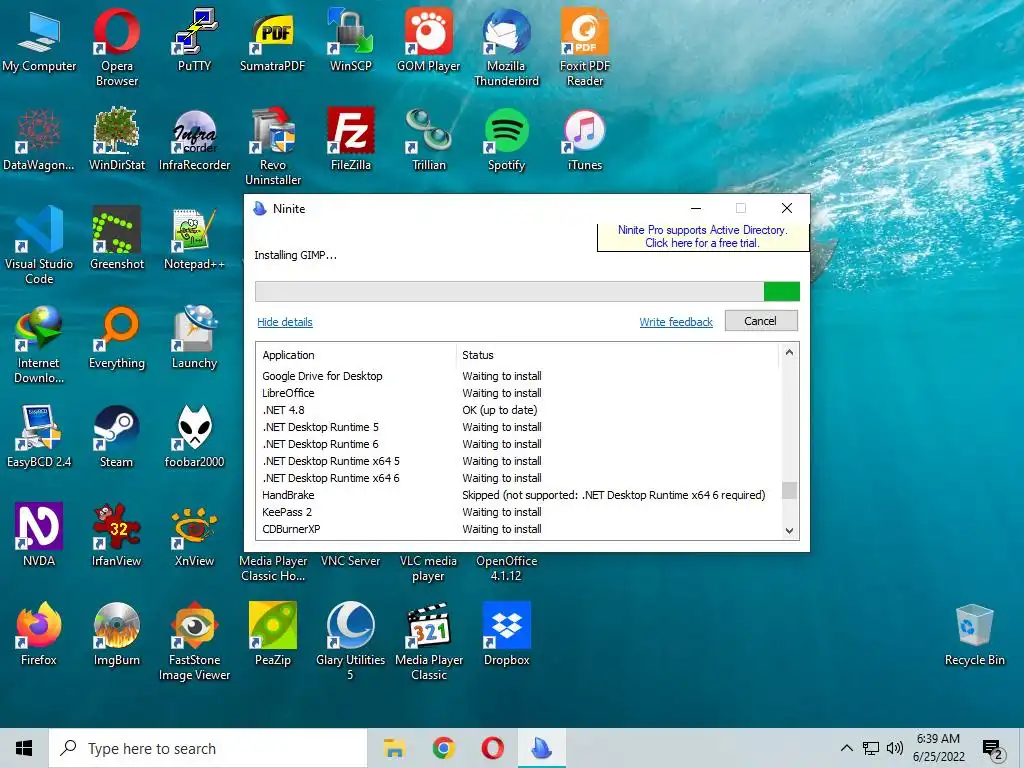Click the Revo Uninstaller shortcut

tap(272, 146)
